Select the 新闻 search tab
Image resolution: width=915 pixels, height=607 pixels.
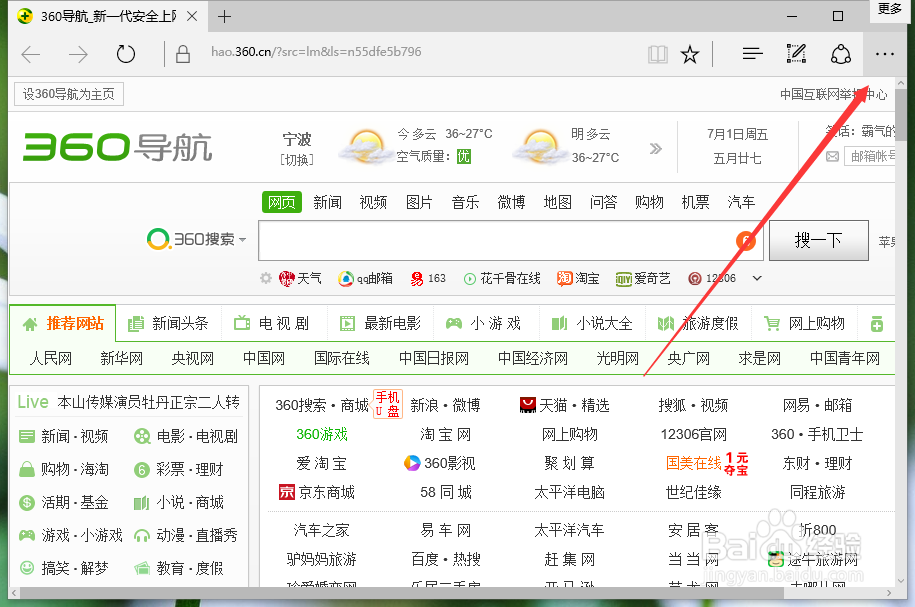pyautogui.click(x=327, y=202)
